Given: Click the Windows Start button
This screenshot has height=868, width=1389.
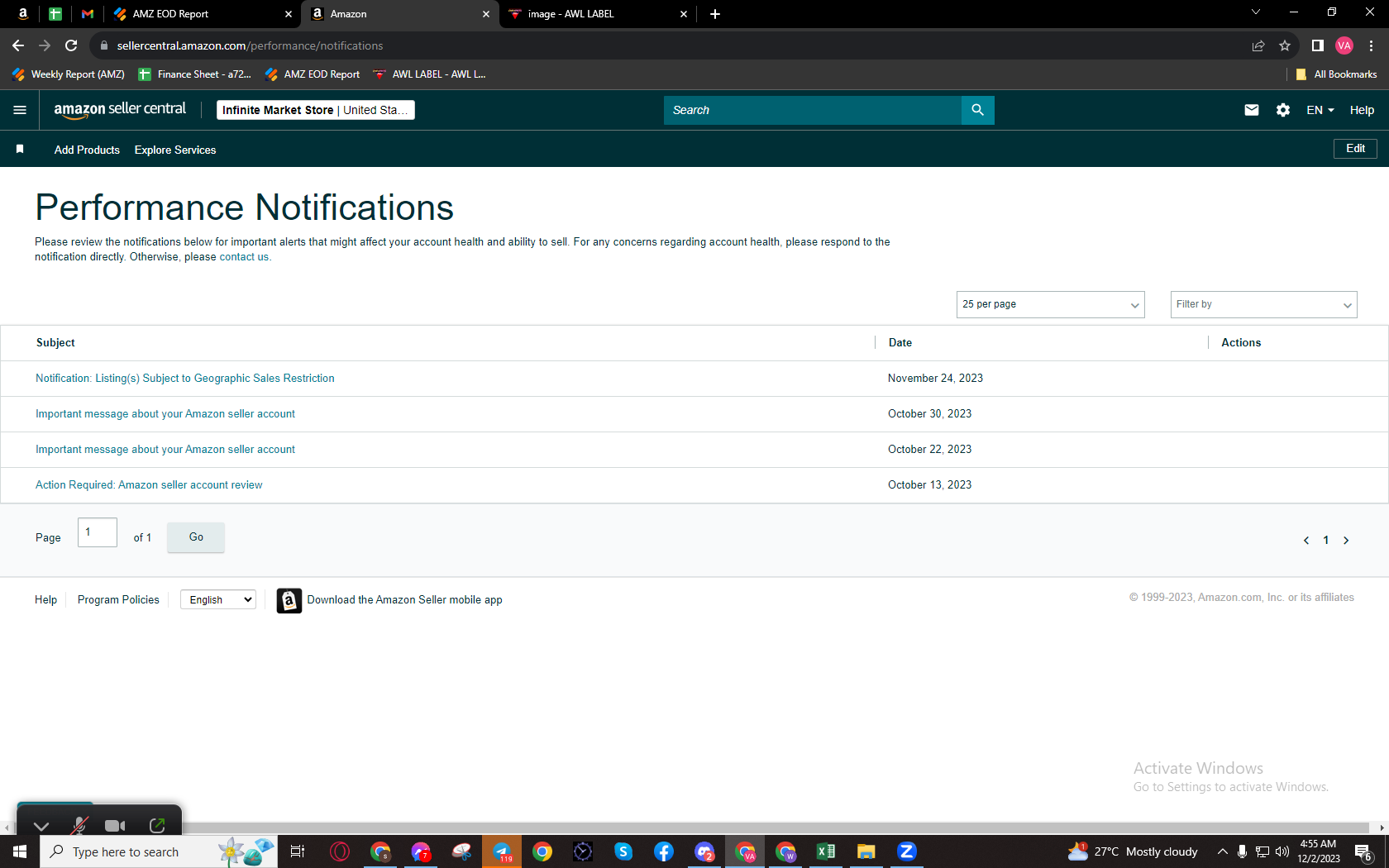Looking at the screenshot, I should point(20,851).
